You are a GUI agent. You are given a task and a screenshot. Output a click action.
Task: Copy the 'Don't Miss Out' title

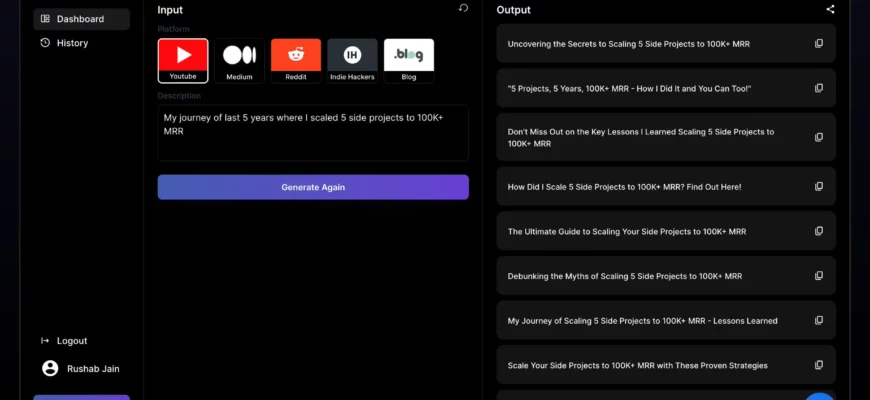[x=819, y=137]
